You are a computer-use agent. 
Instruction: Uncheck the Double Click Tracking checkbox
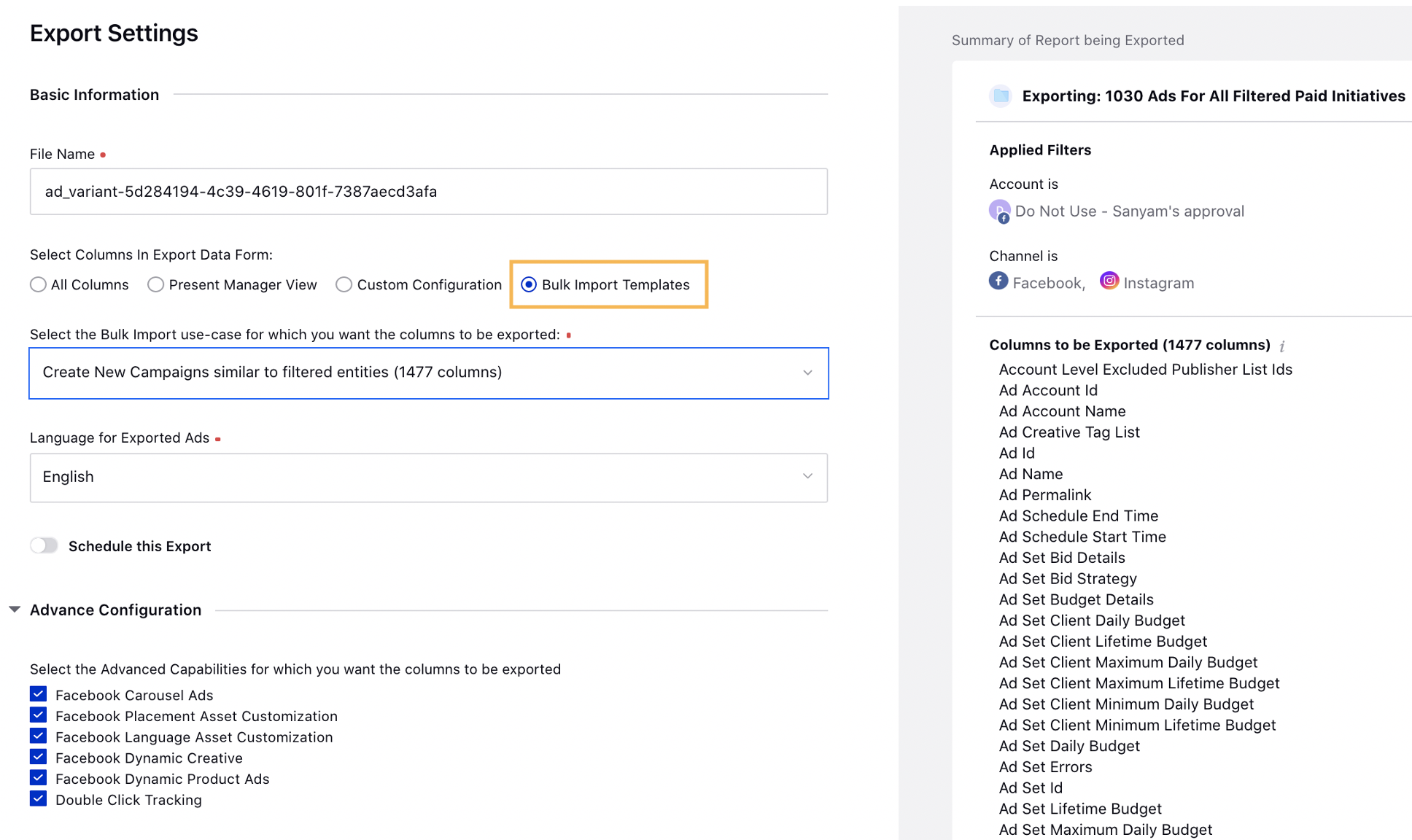(x=38, y=798)
